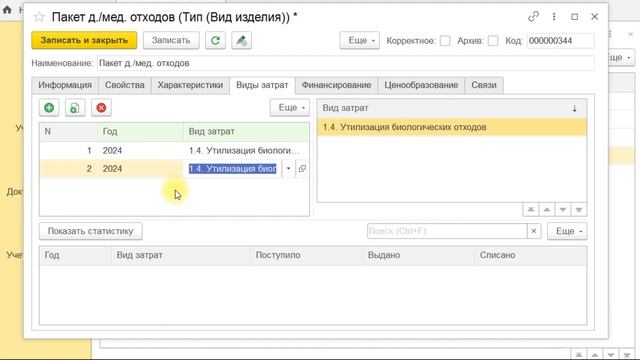Open the Характеристики tab

point(190,85)
